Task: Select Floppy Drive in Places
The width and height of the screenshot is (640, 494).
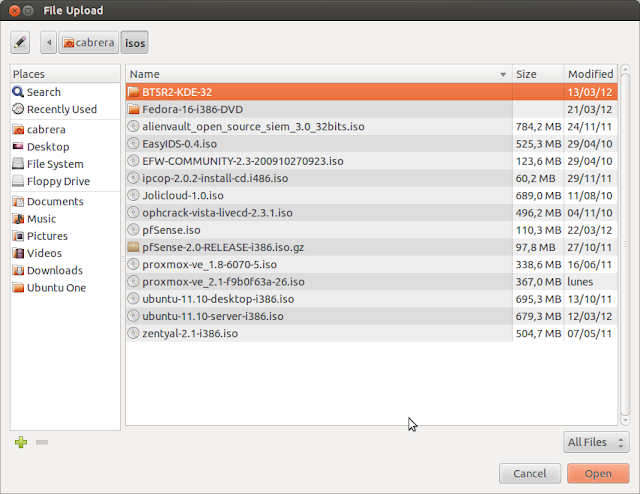Action: pyautogui.click(x=65, y=181)
